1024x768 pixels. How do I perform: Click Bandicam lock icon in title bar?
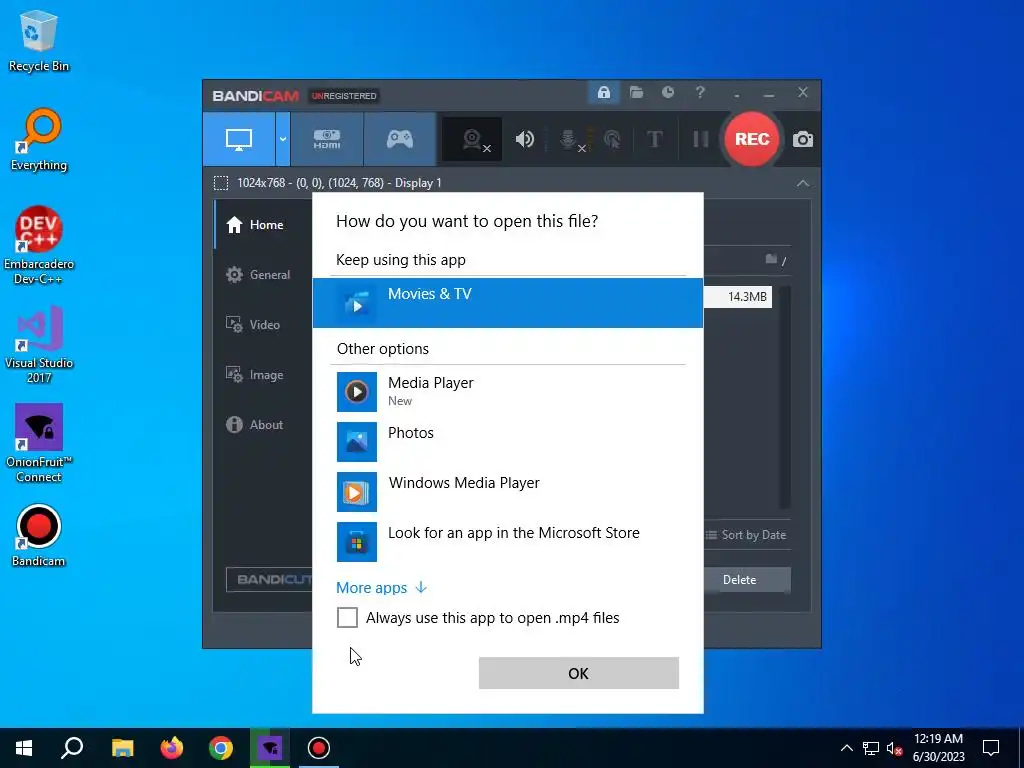pos(603,93)
